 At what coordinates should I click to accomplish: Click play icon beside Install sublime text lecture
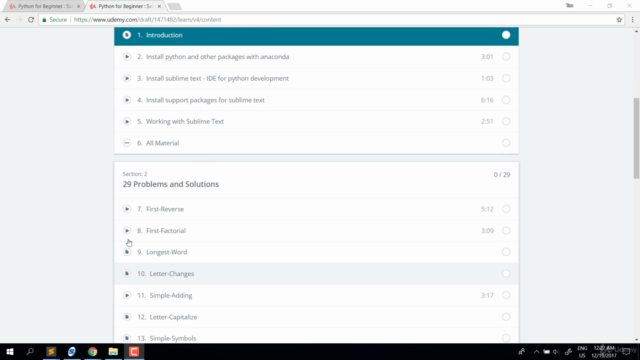[x=127, y=78]
